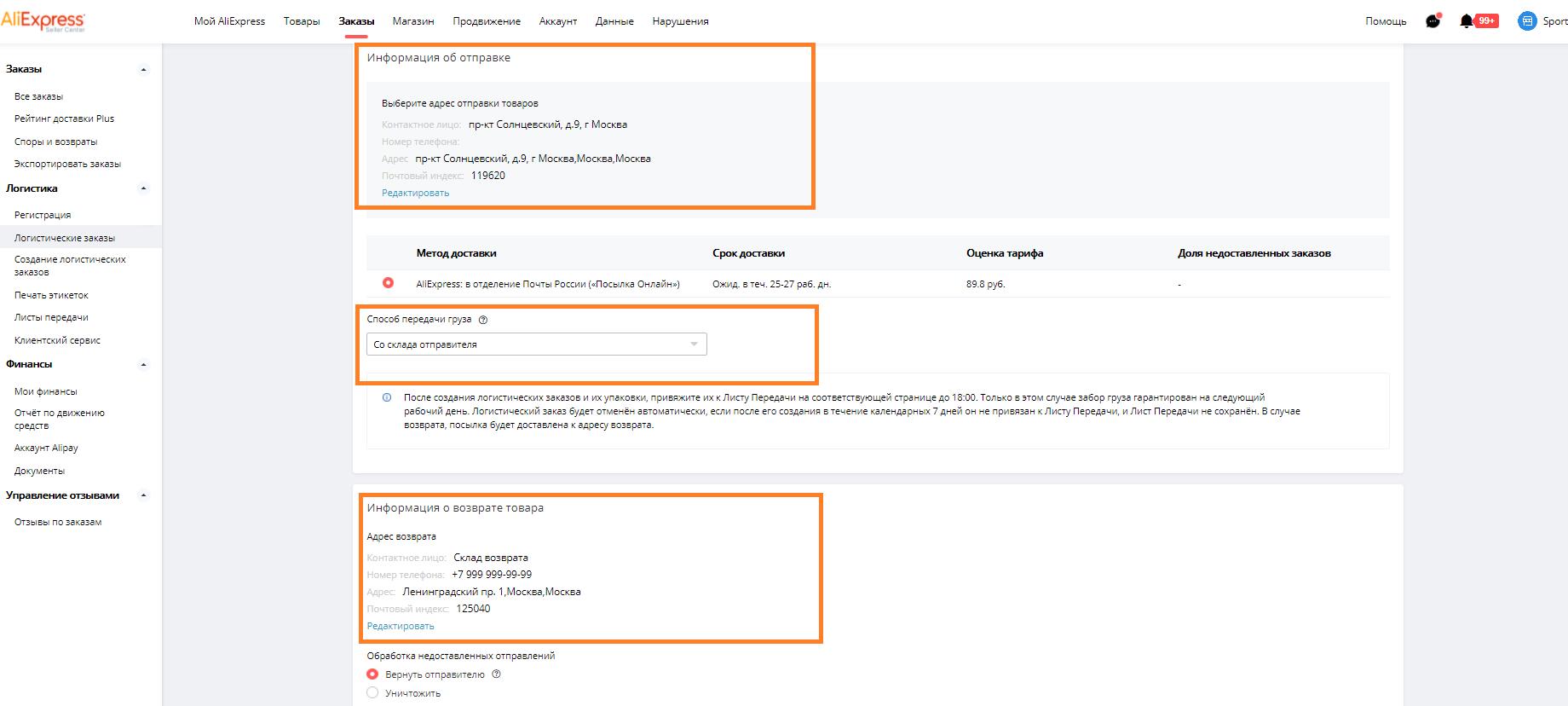
Task: Open Споры и возвраты
Action: click(55, 142)
